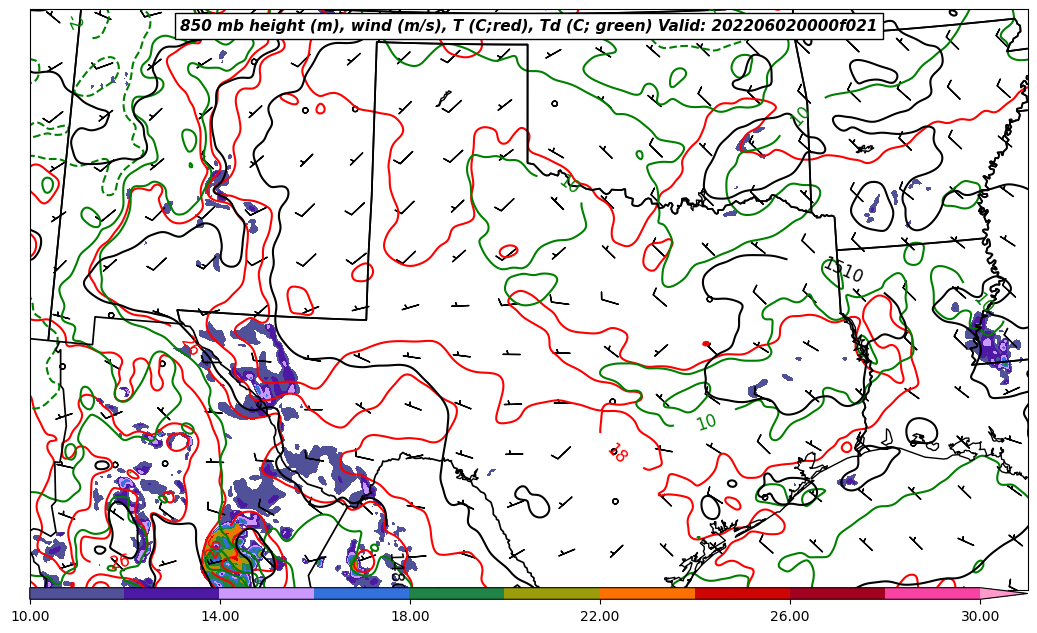Click the colorbar tick label 10.00
Image resolution: width=1037 pixels, height=633 pixels.
point(30,616)
